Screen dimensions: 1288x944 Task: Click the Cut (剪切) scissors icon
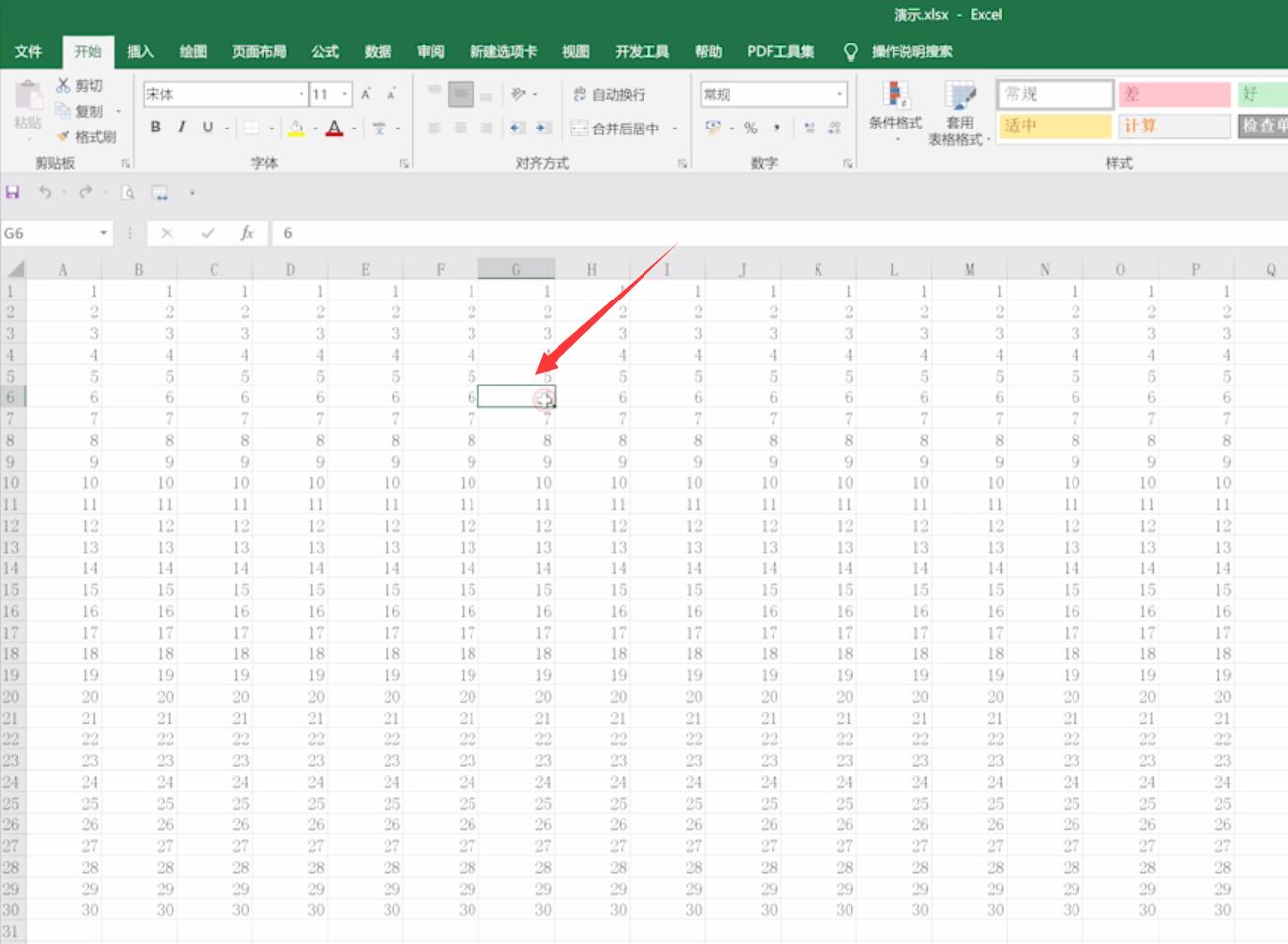[x=63, y=86]
